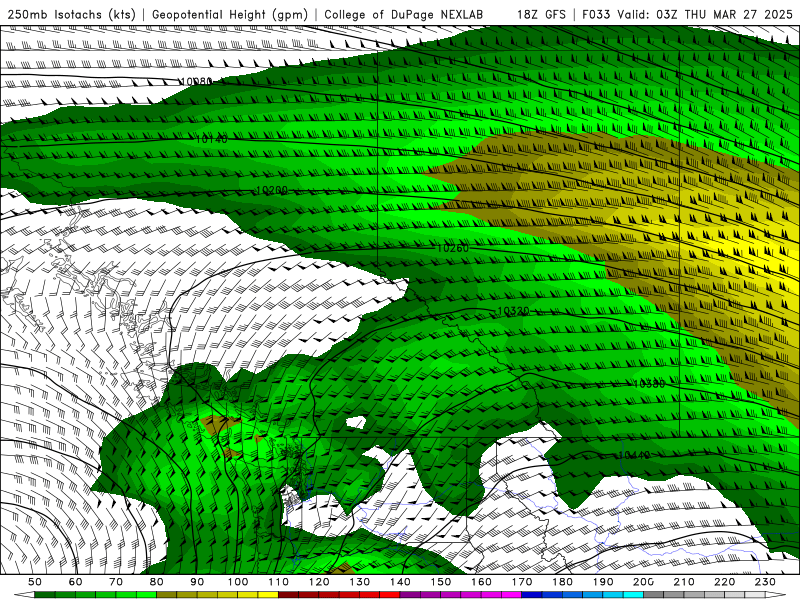Click the 150 value on the color scale

click(440, 582)
